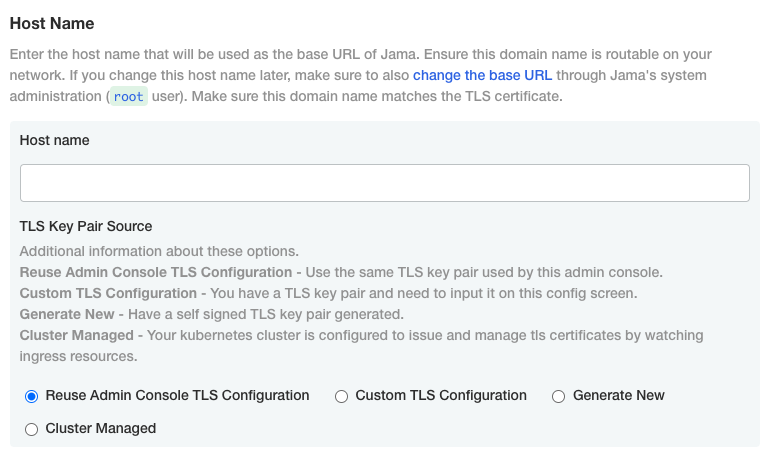The image size is (770, 465).
Task: Click the bold 'Cluster Managed -' description text
Action: pyautogui.click(x=82, y=335)
